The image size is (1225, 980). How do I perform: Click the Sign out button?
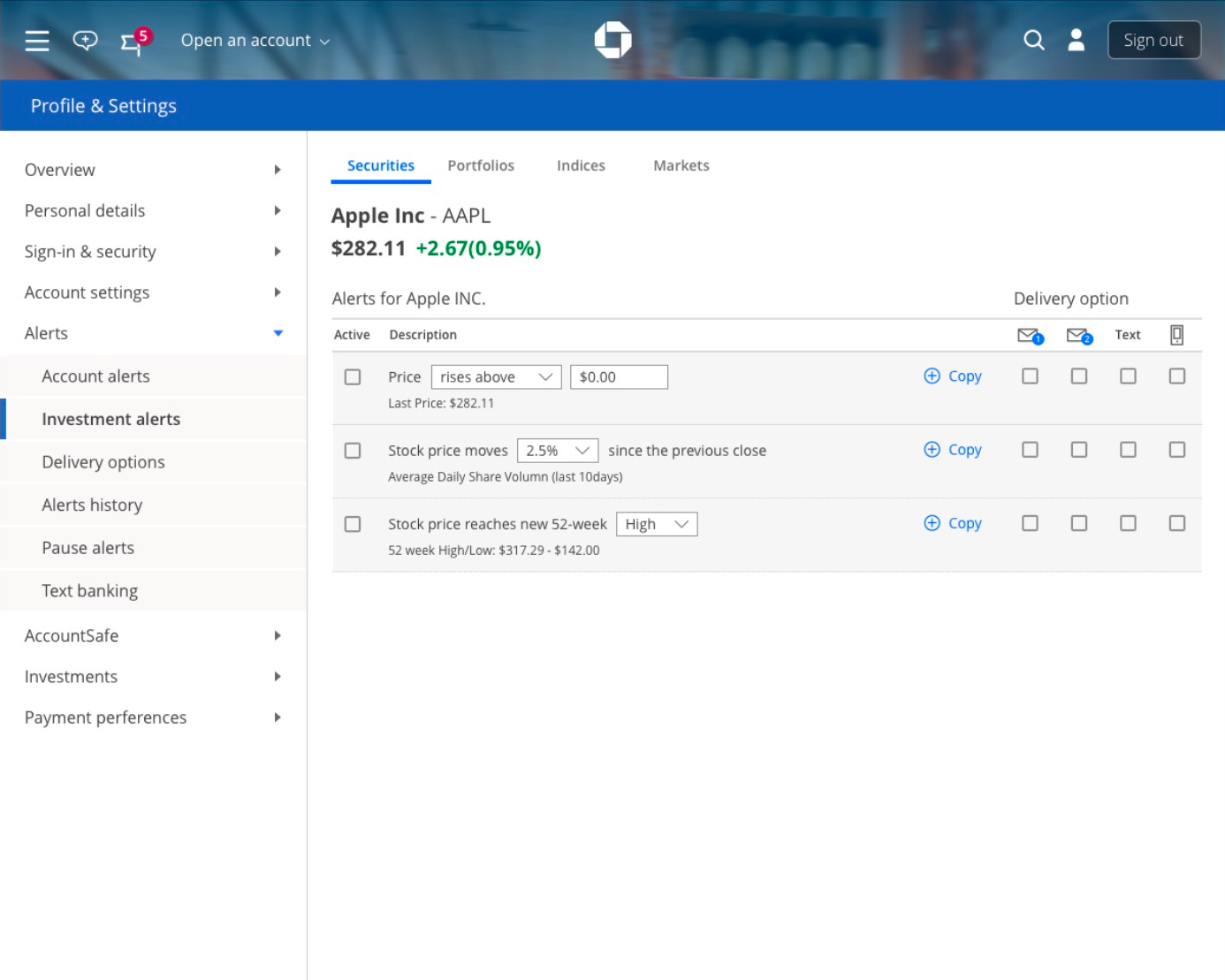[1153, 40]
